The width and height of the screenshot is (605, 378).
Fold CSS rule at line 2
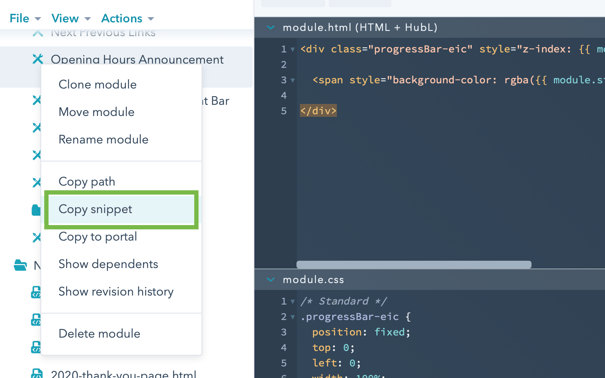tap(293, 317)
